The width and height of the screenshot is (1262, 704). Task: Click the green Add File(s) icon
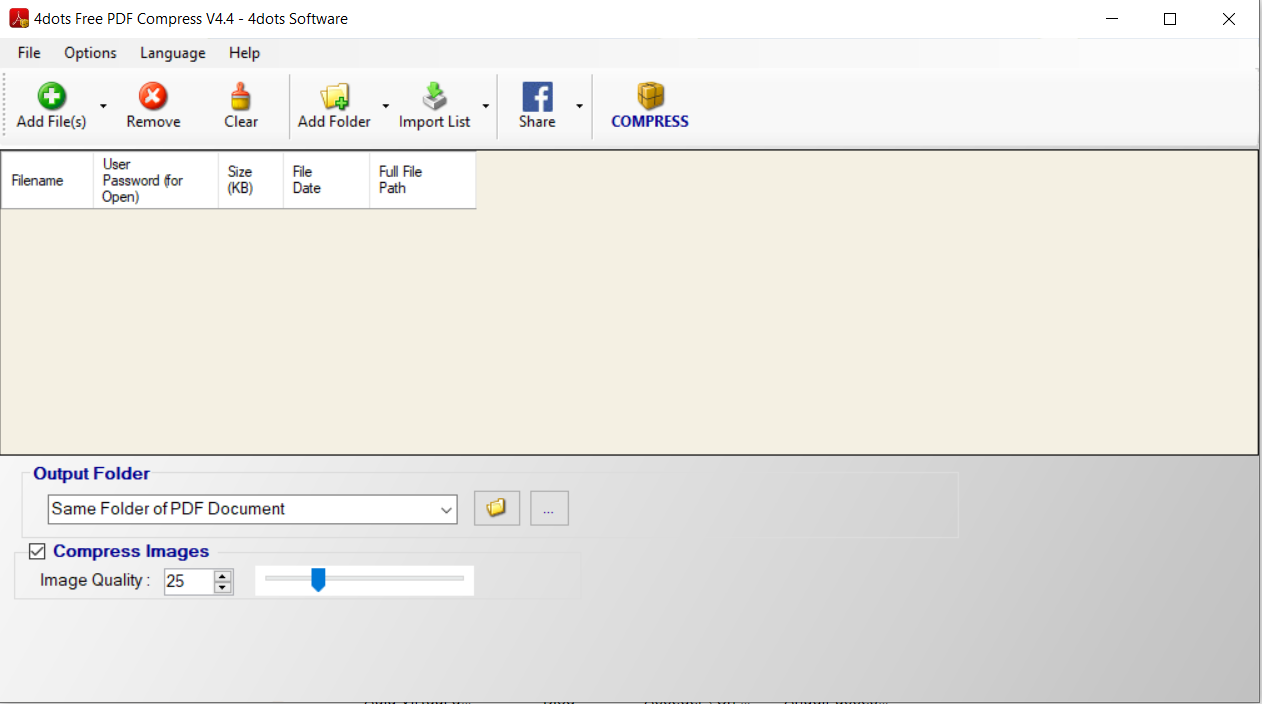(x=51, y=97)
